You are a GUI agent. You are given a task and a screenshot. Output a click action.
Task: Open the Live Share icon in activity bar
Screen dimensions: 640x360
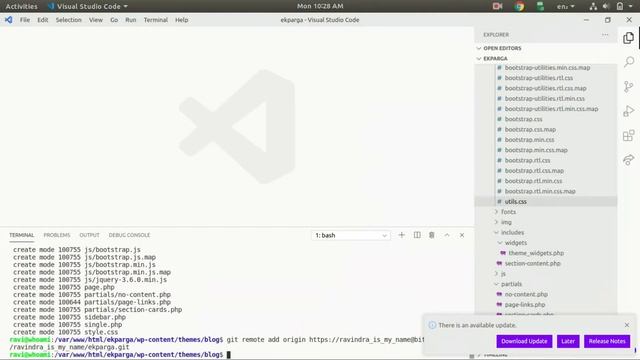(629, 160)
